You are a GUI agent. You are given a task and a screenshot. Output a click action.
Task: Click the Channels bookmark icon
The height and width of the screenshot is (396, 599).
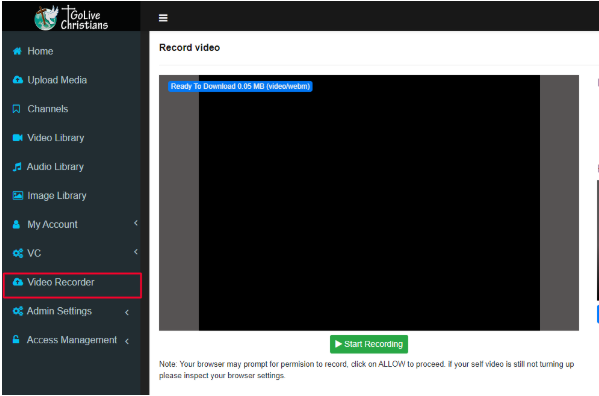tap(16, 109)
